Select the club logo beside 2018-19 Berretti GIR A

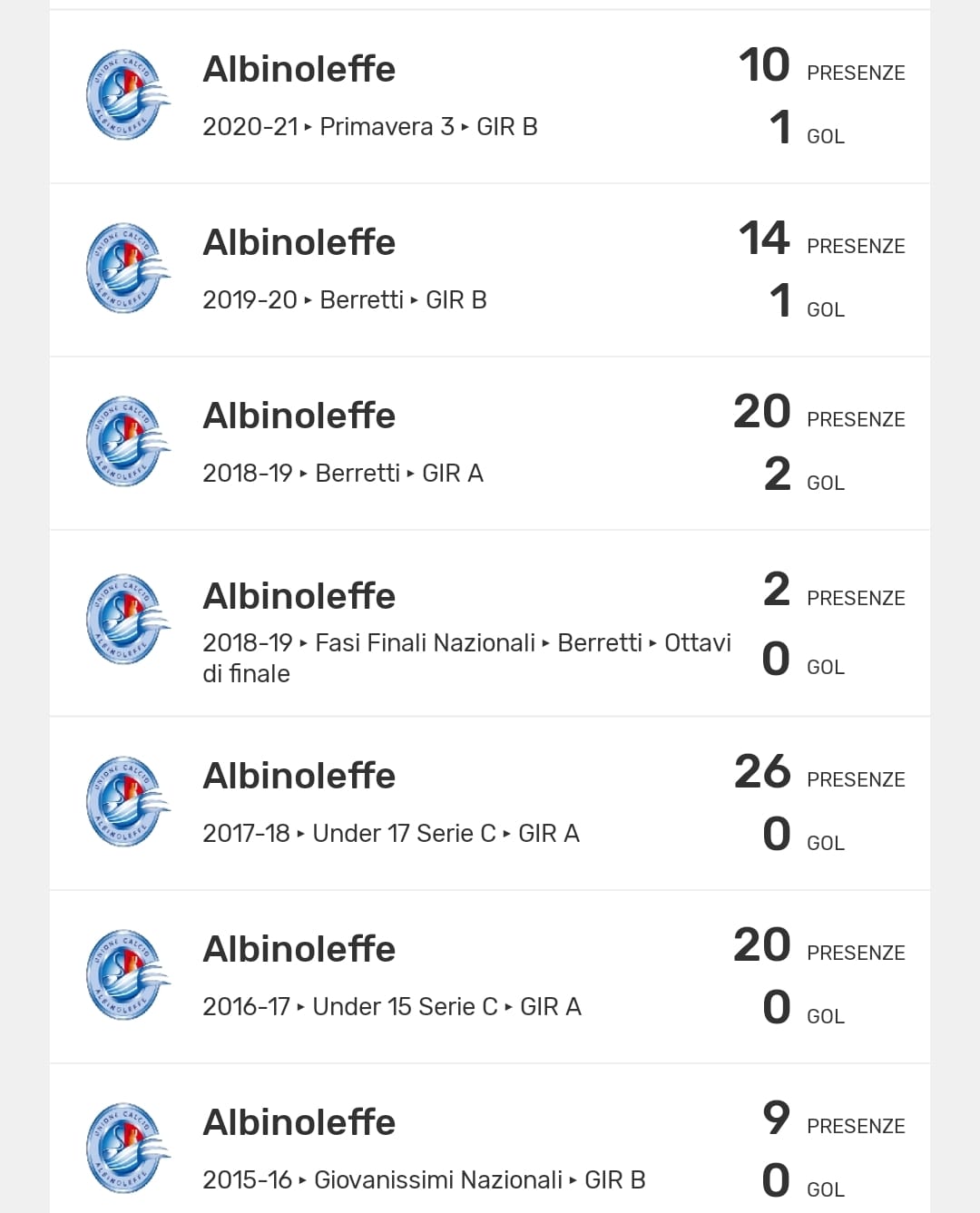127,442
